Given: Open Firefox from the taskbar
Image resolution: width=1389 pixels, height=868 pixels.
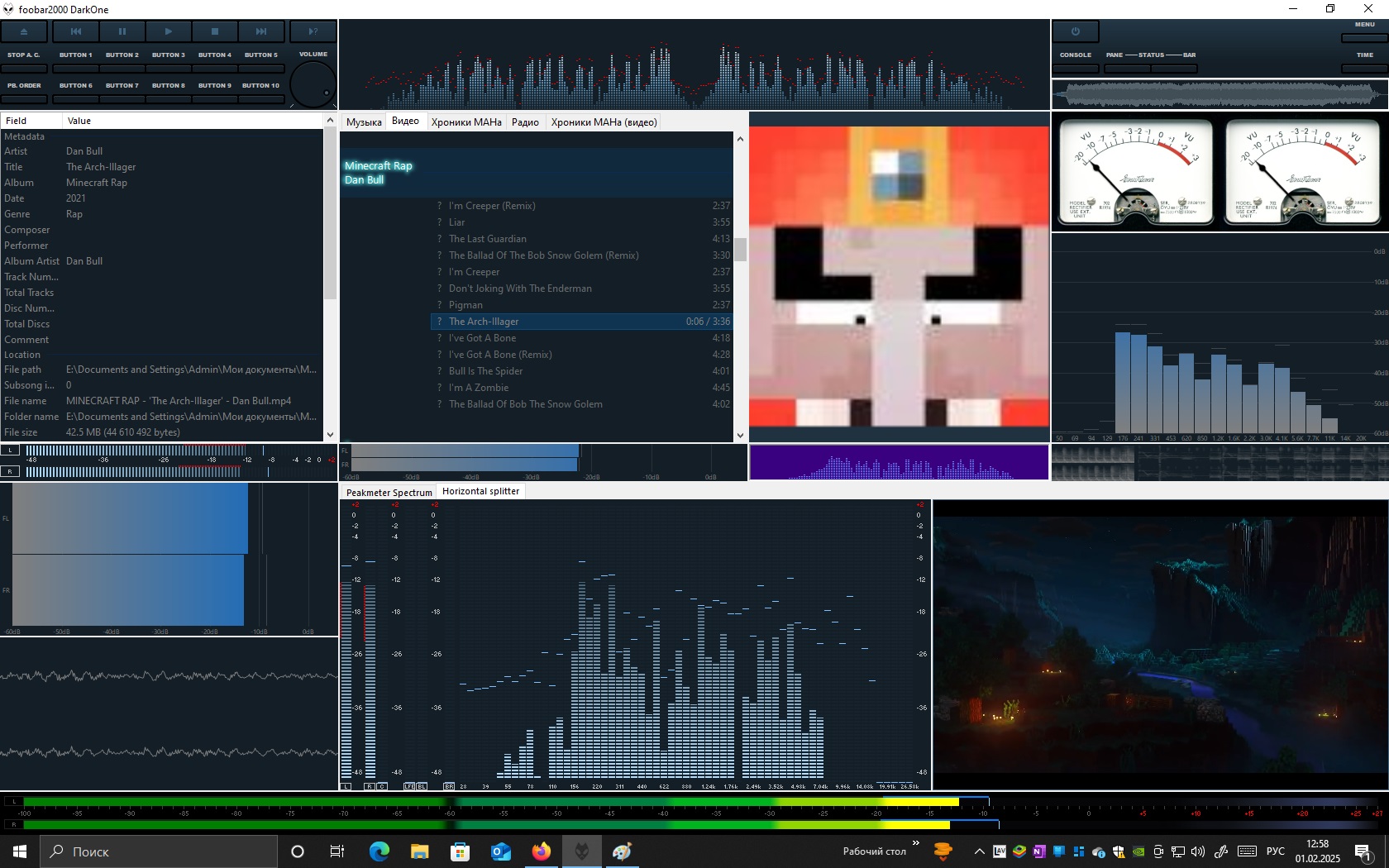Looking at the screenshot, I should [542, 851].
